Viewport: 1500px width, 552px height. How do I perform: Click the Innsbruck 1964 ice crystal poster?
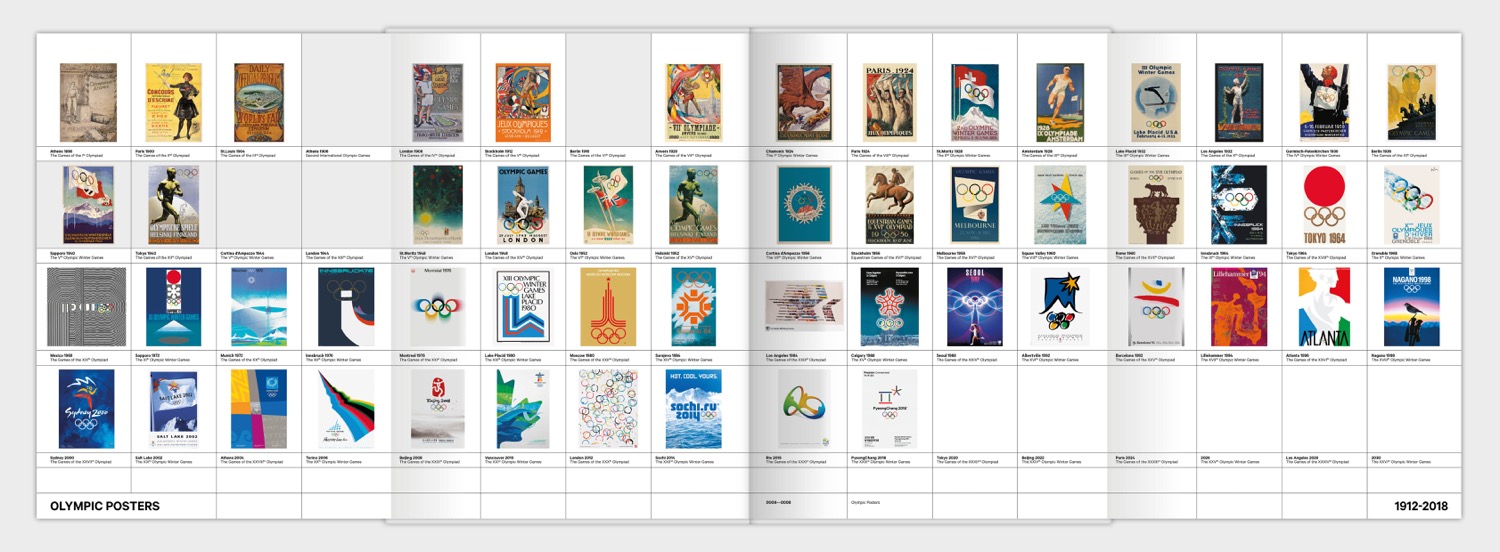1239,205
